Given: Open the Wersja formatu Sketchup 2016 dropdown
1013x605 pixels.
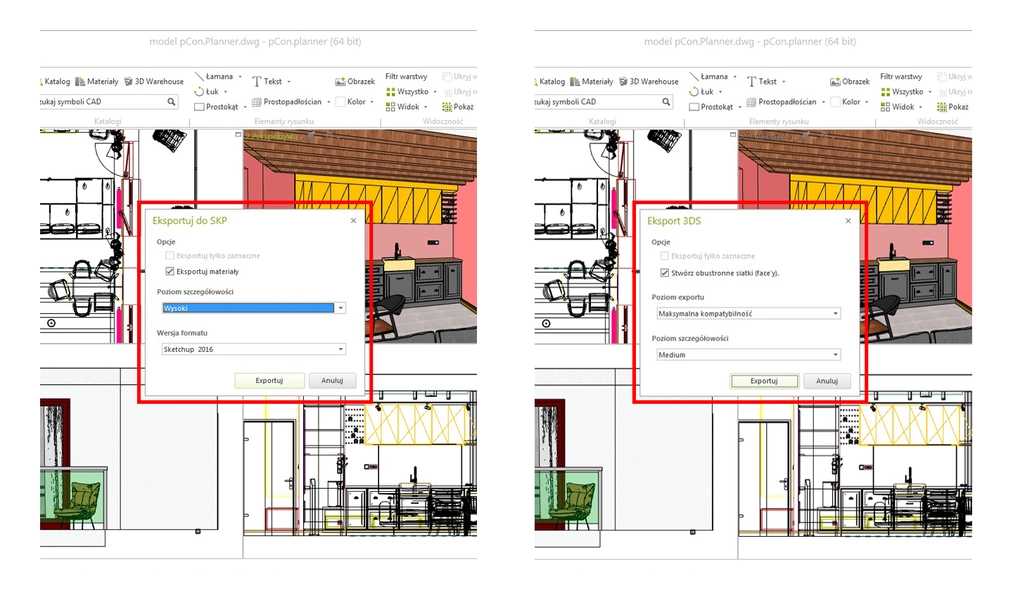Looking at the screenshot, I should [340, 349].
